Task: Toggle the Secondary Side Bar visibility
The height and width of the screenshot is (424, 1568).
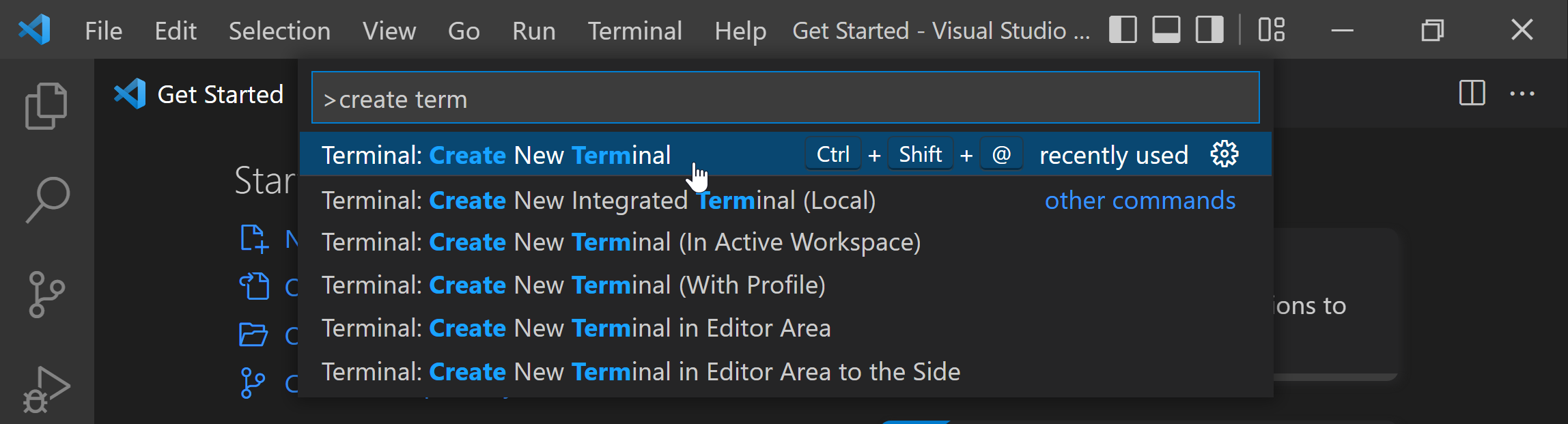Action: coord(1209,30)
